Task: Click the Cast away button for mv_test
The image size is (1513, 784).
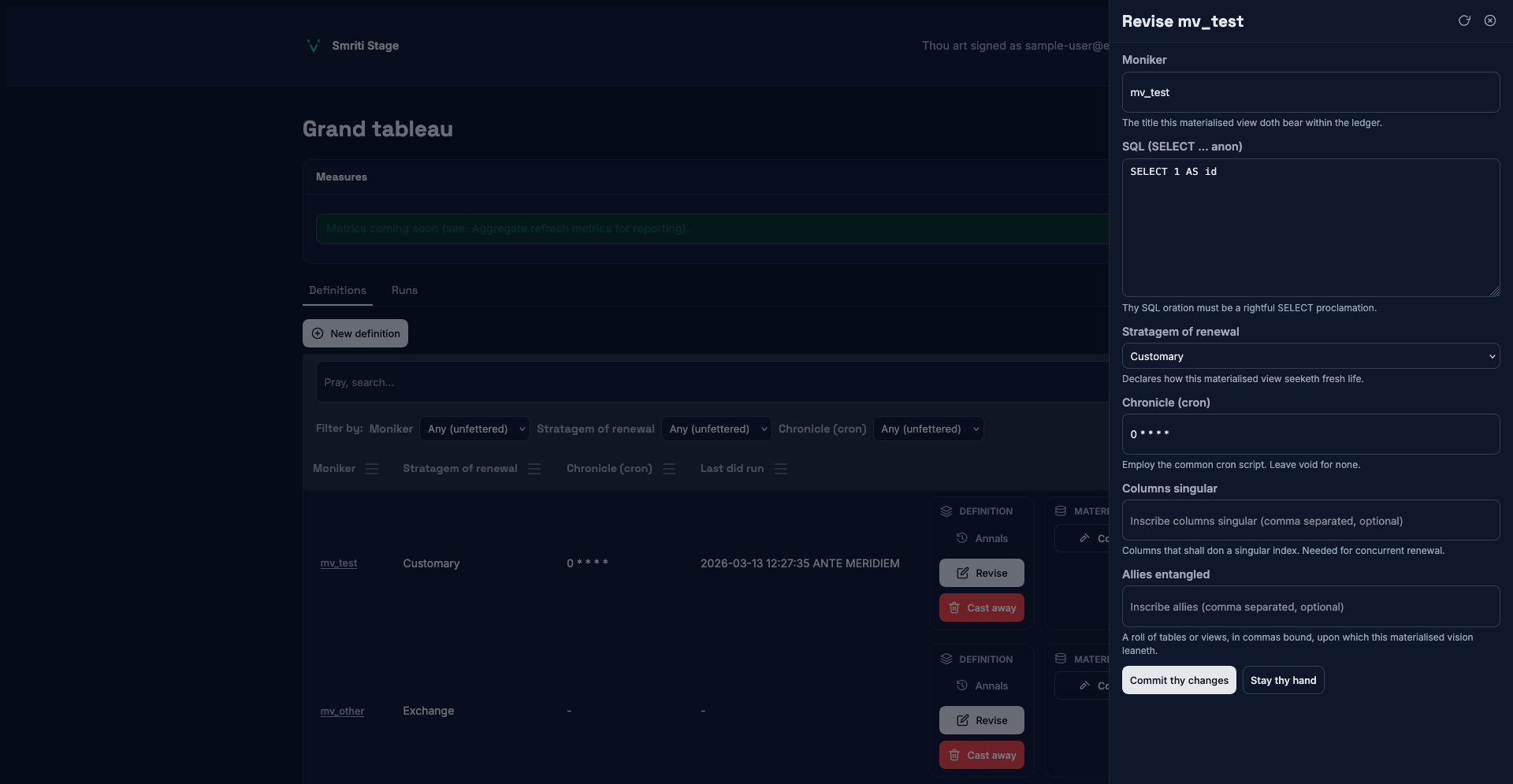Action: [x=982, y=608]
